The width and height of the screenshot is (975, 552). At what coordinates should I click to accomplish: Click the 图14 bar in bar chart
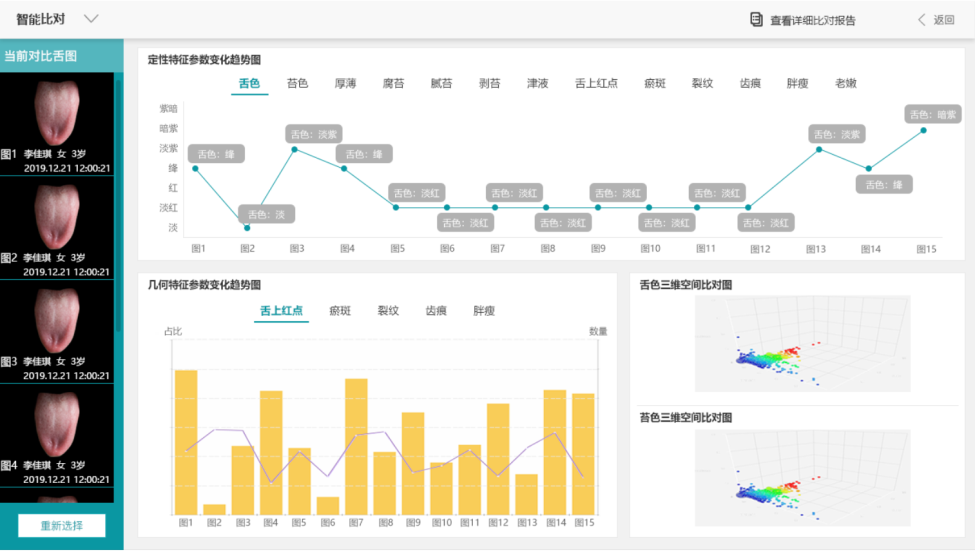click(x=555, y=453)
